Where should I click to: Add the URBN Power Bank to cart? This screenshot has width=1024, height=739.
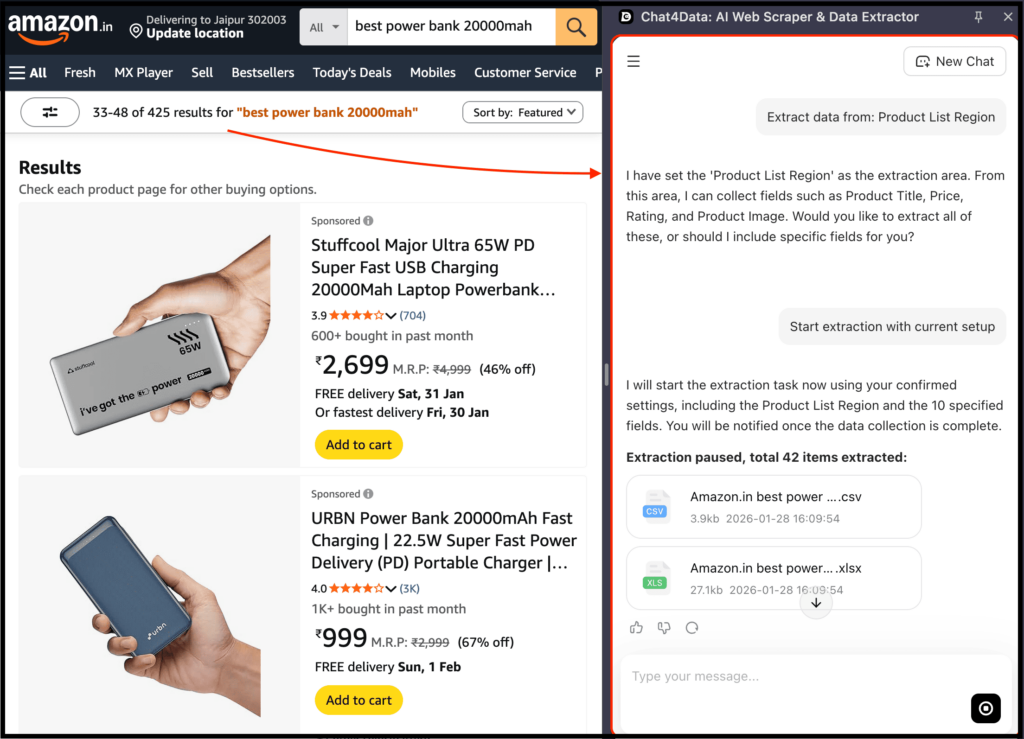click(x=359, y=700)
